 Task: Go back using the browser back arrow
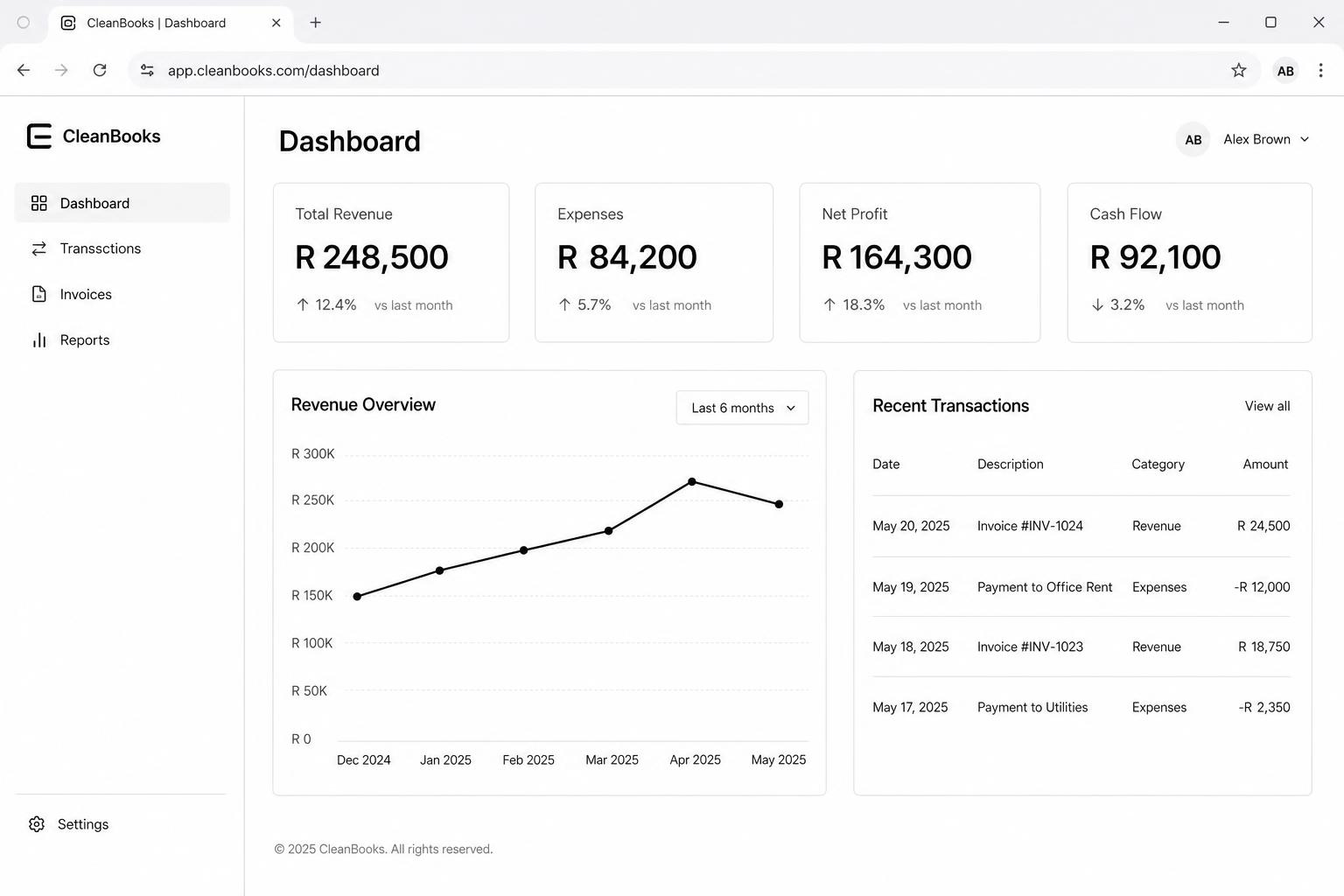(x=24, y=70)
